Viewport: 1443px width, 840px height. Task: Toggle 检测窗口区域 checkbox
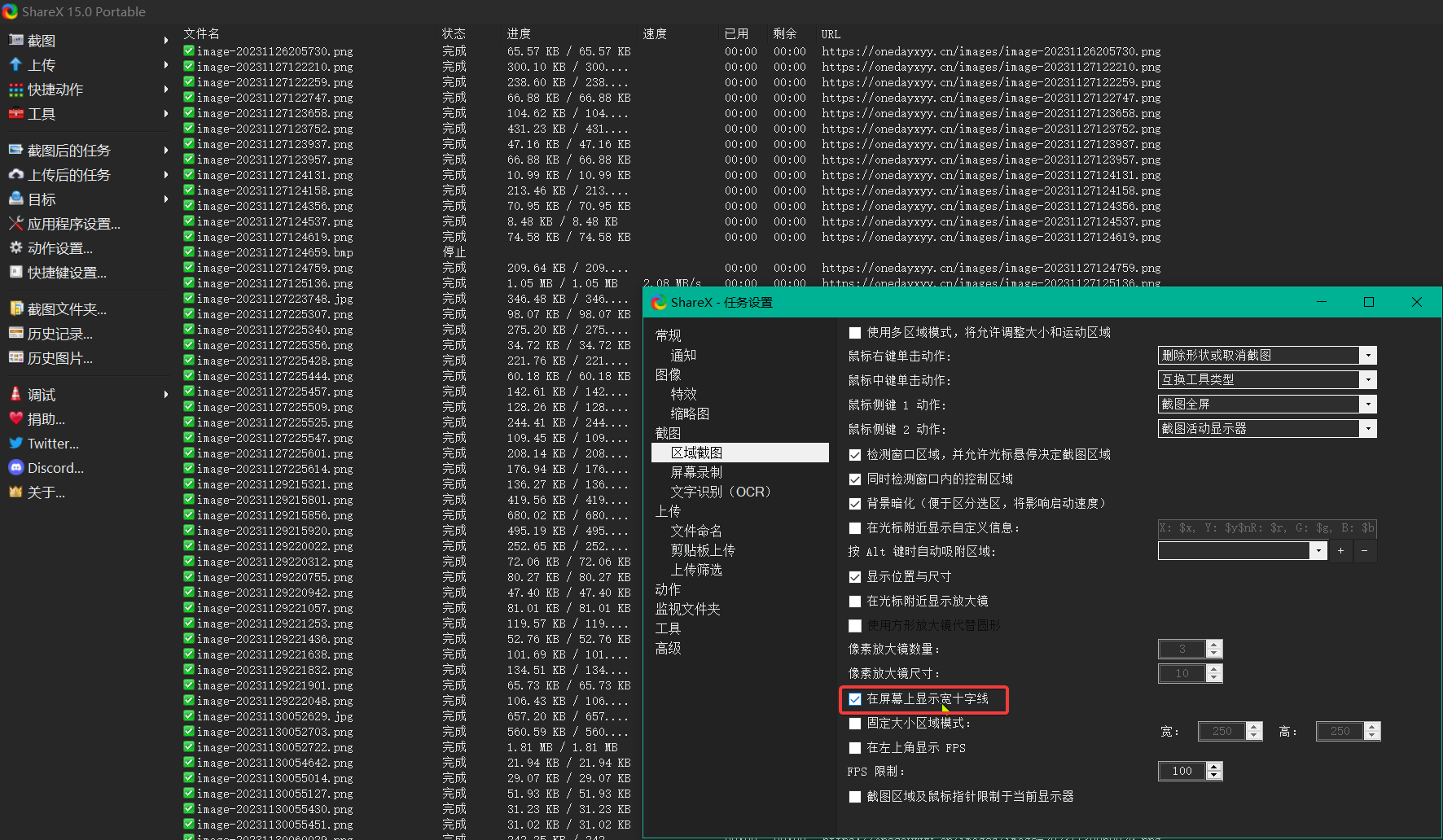855,454
